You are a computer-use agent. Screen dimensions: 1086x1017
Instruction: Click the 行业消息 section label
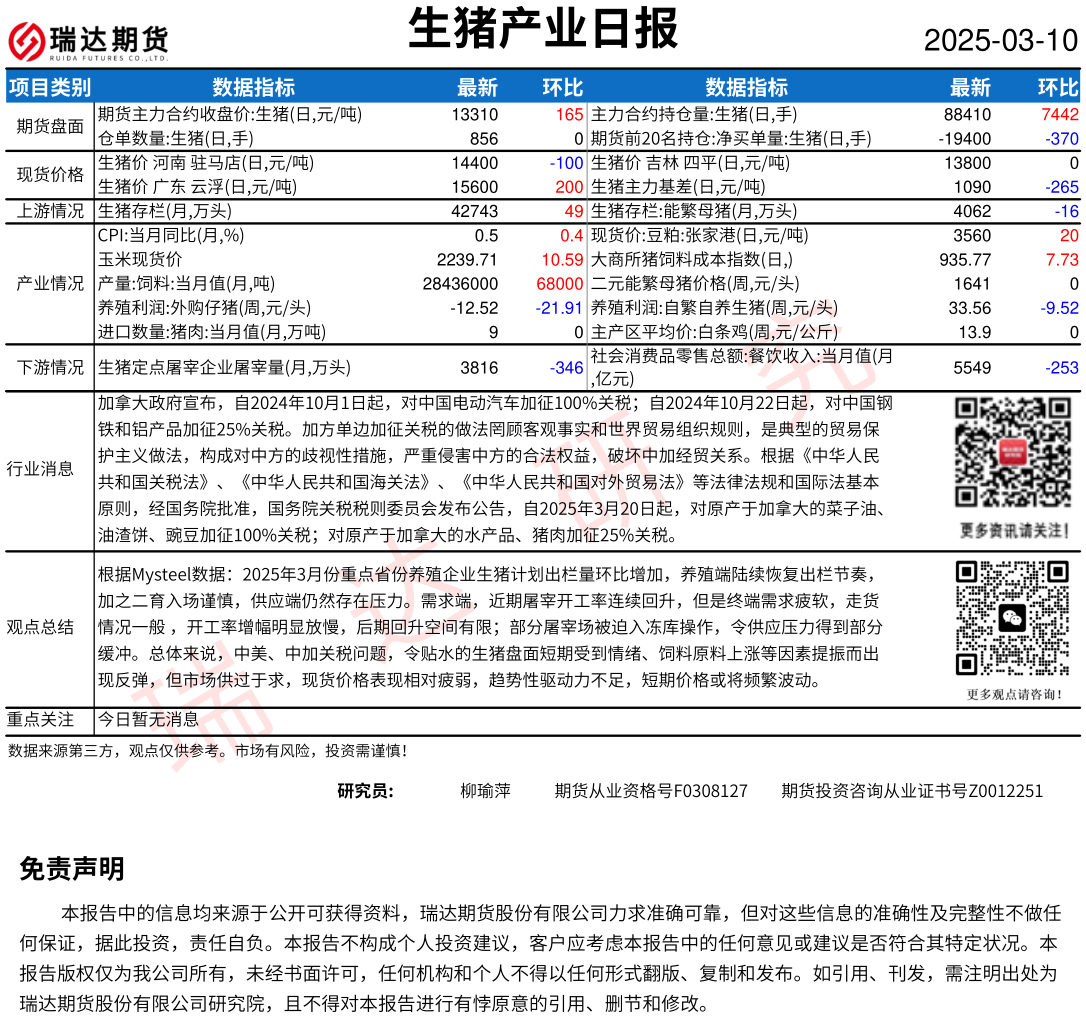point(40,468)
